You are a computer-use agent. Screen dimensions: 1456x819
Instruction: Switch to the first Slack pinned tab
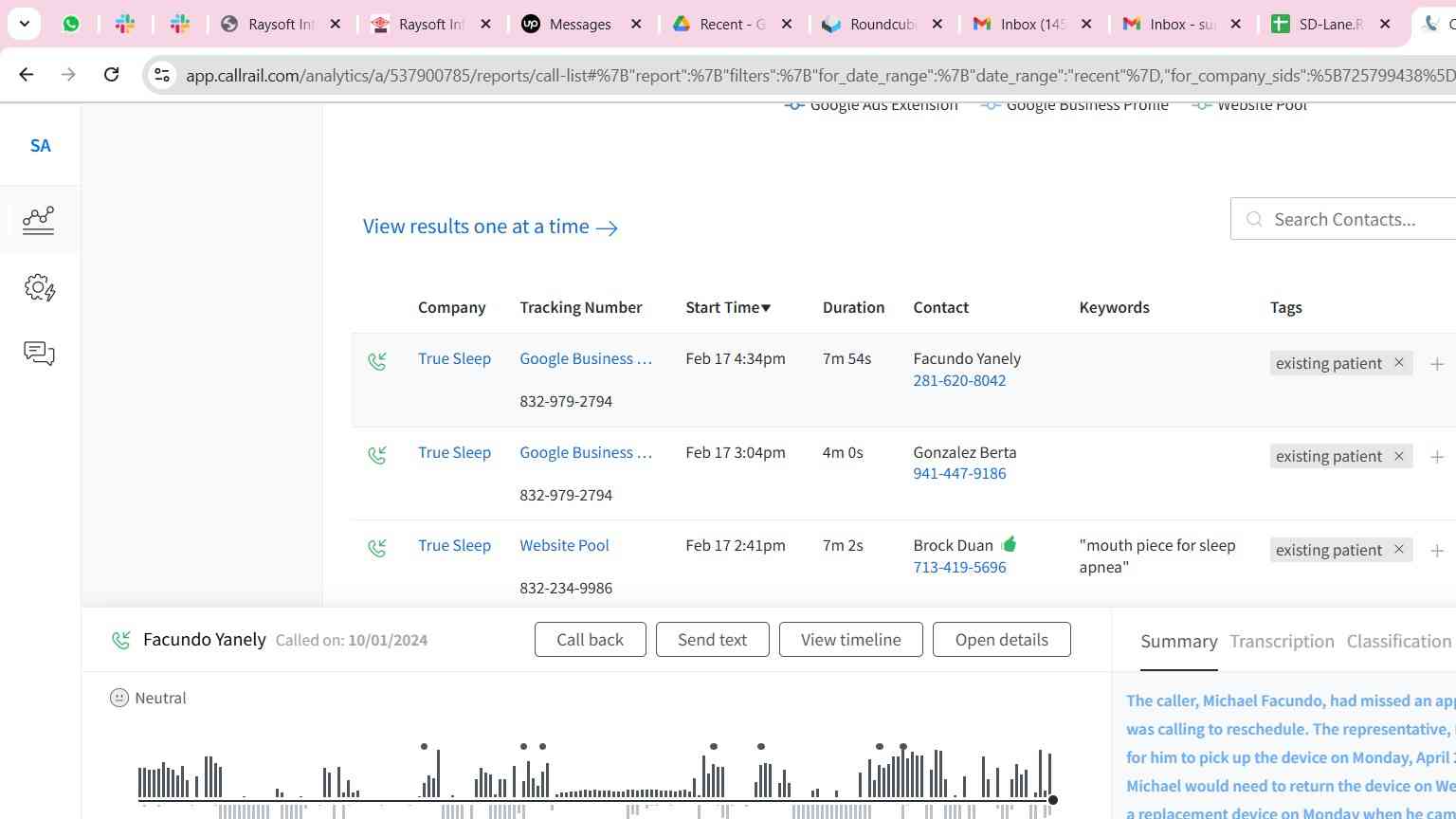click(124, 24)
